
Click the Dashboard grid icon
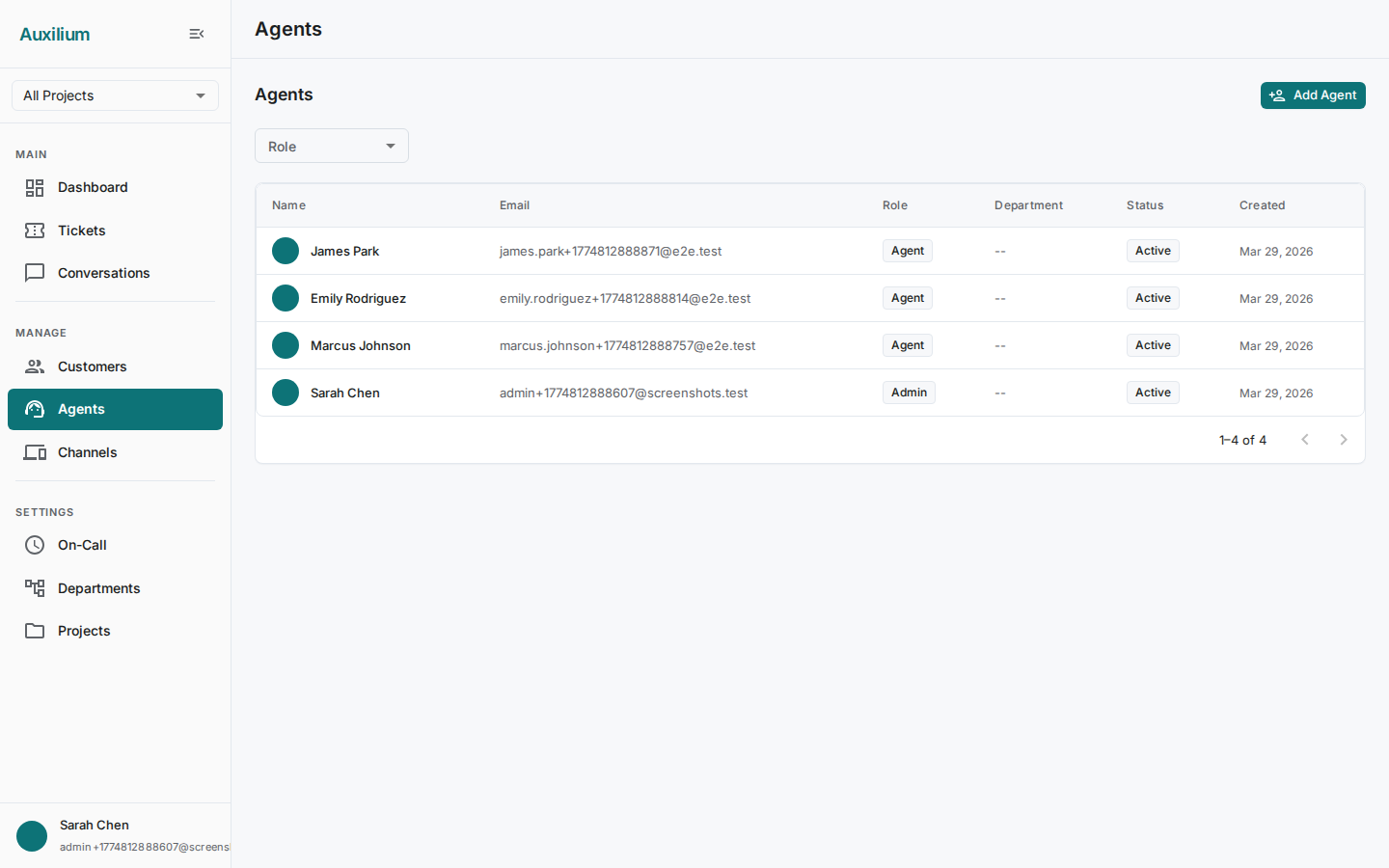click(35, 188)
